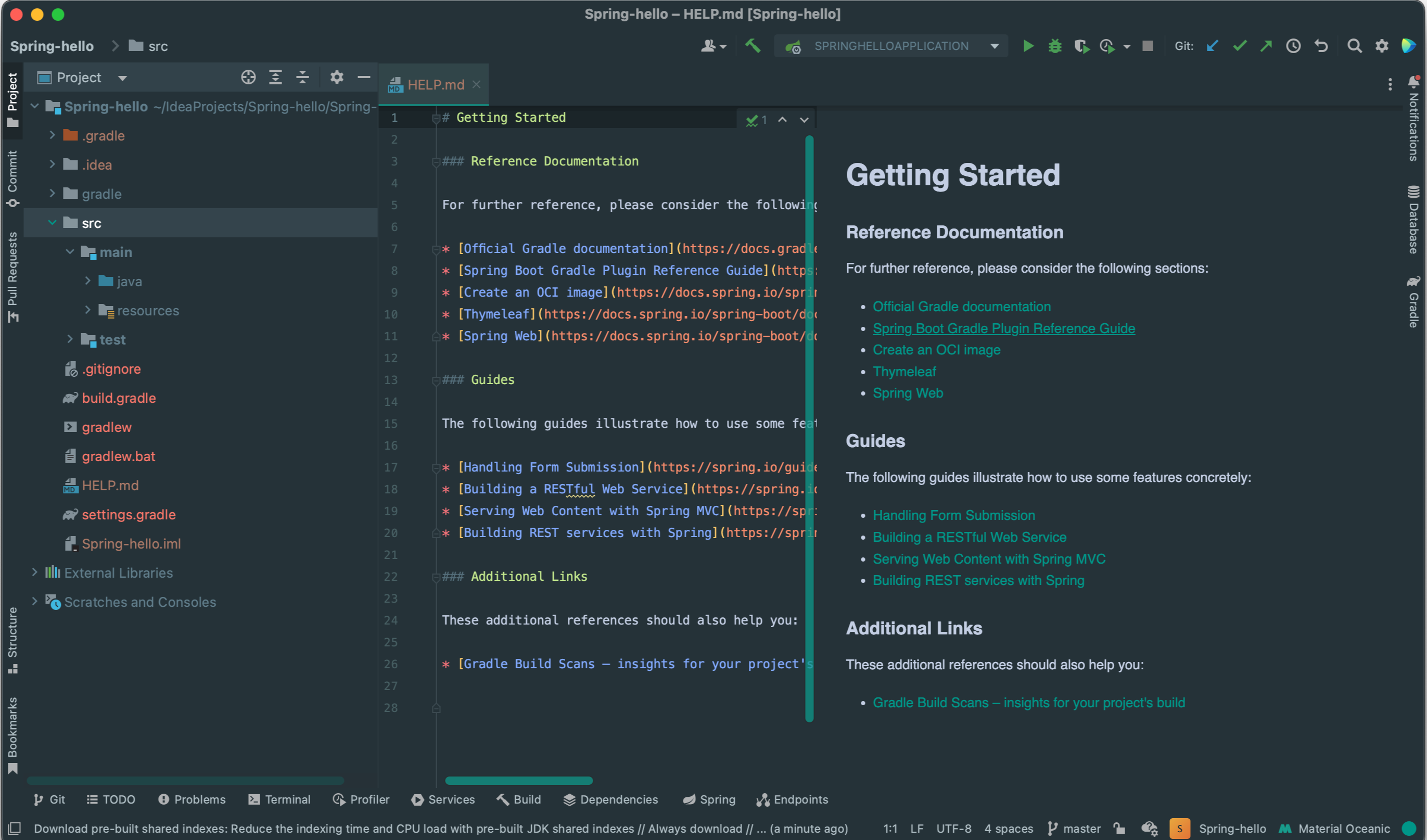This screenshot has width=1427, height=840.
Task: Click the green Run application icon
Action: click(1028, 46)
